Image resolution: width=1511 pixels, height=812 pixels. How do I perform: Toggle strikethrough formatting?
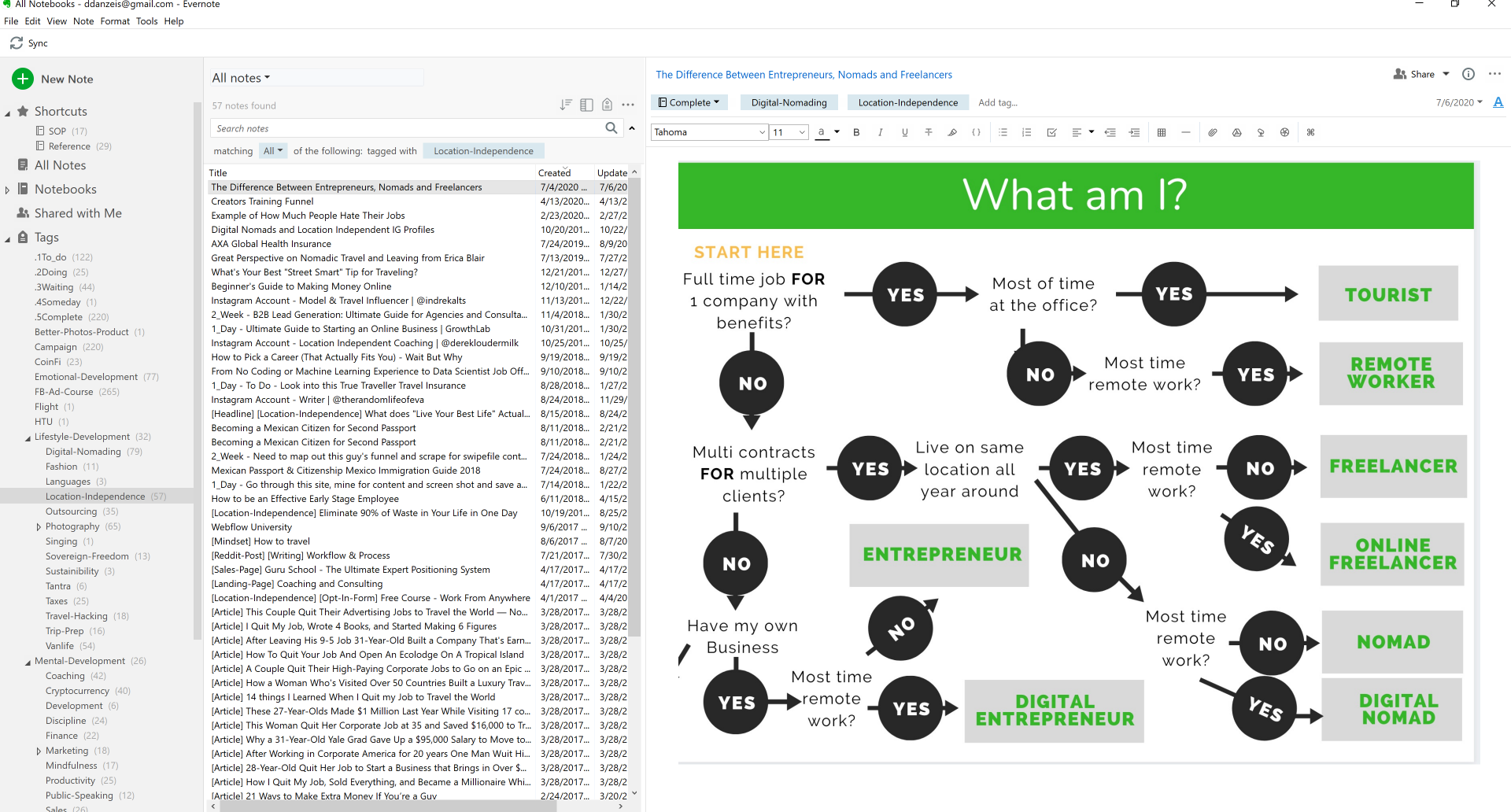(x=929, y=133)
